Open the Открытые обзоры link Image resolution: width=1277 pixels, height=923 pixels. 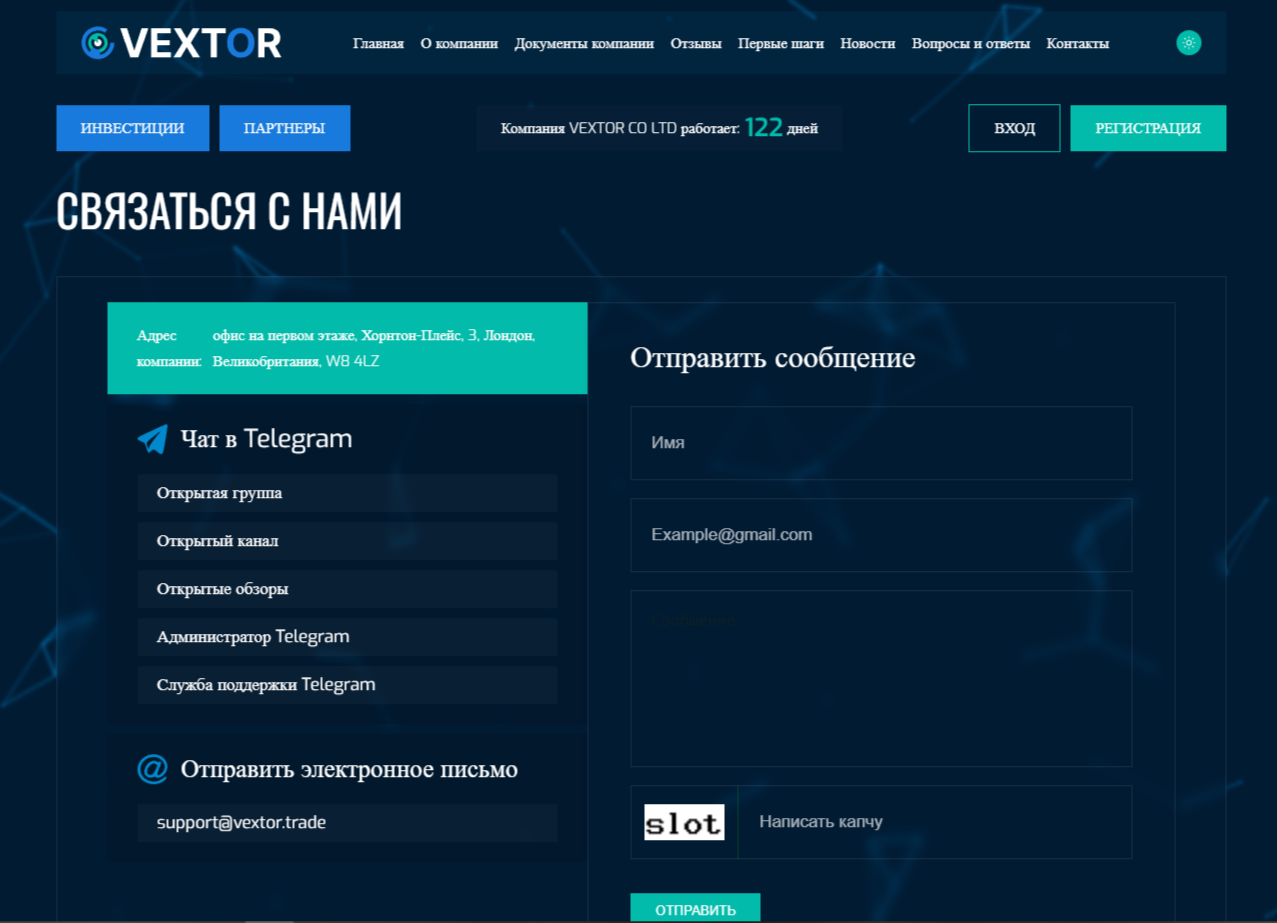[x=347, y=589]
